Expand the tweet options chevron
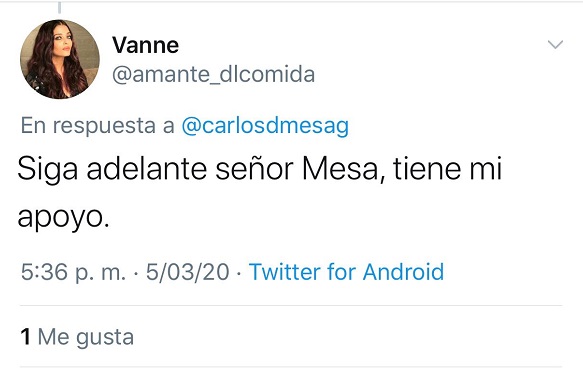583x373 pixels. 555,44
